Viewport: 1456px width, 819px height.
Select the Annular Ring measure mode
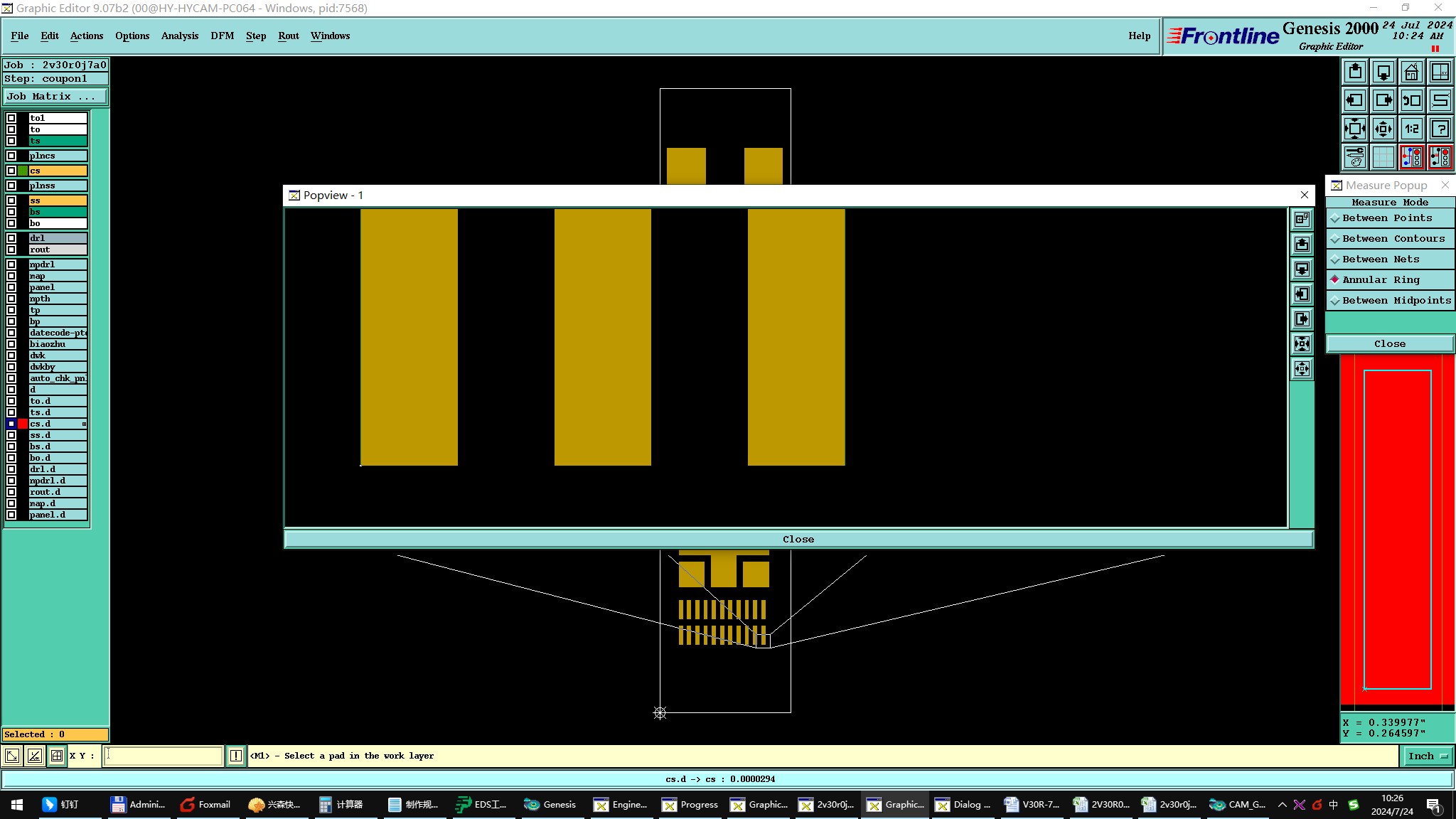click(x=1381, y=280)
